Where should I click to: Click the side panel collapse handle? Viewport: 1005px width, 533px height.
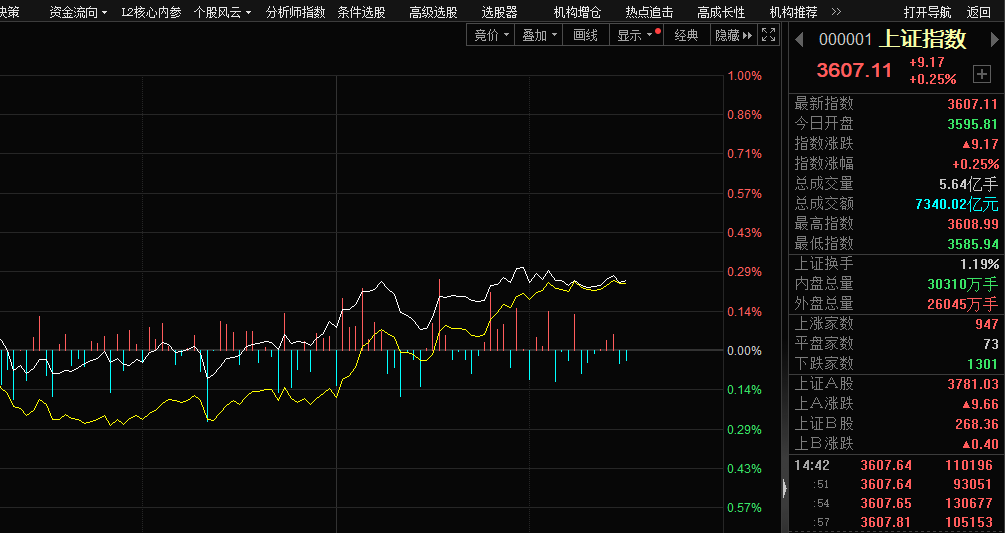[x=785, y=490]
